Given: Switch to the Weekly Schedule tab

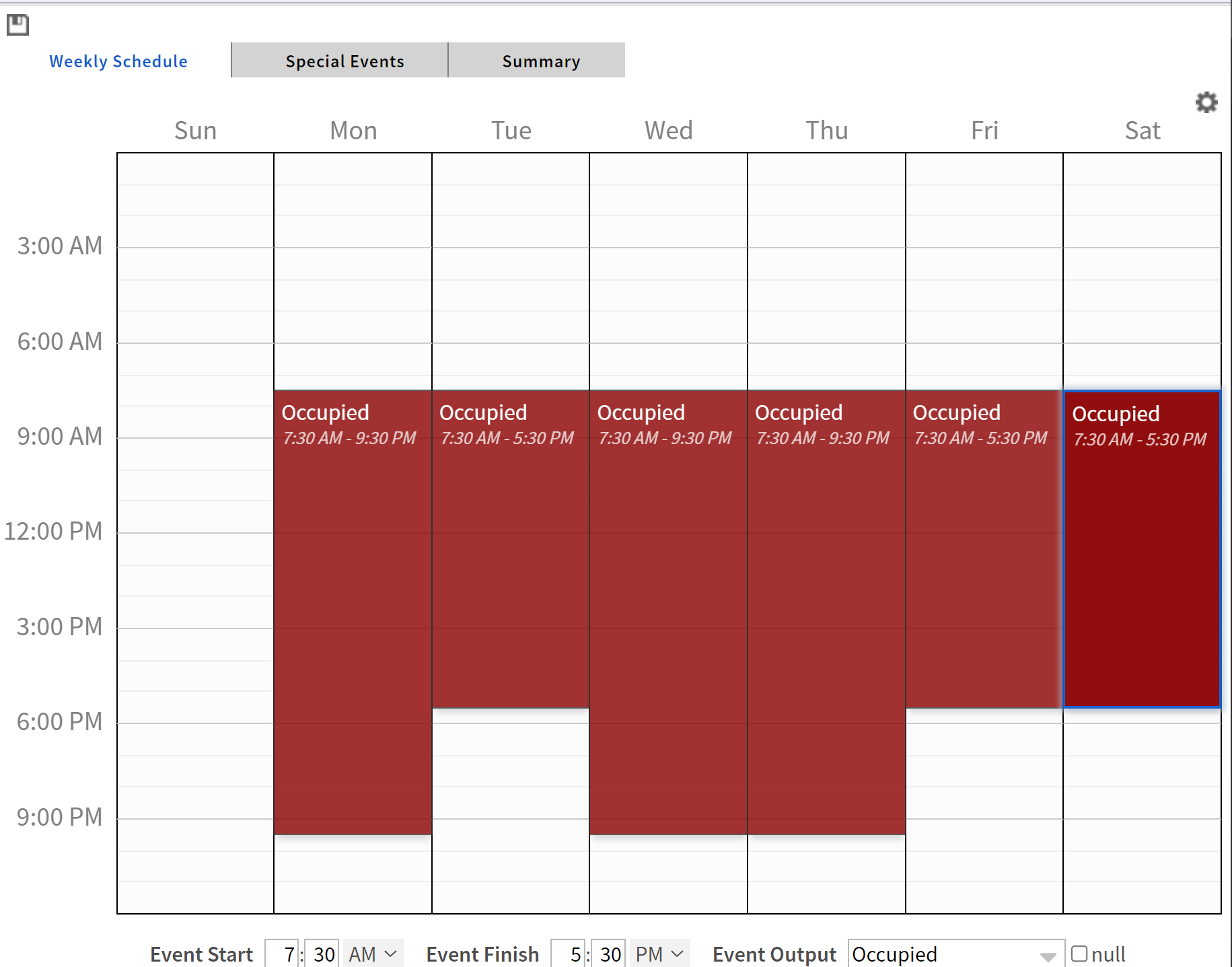Looking at the screenshot, I should coord(118,61).
